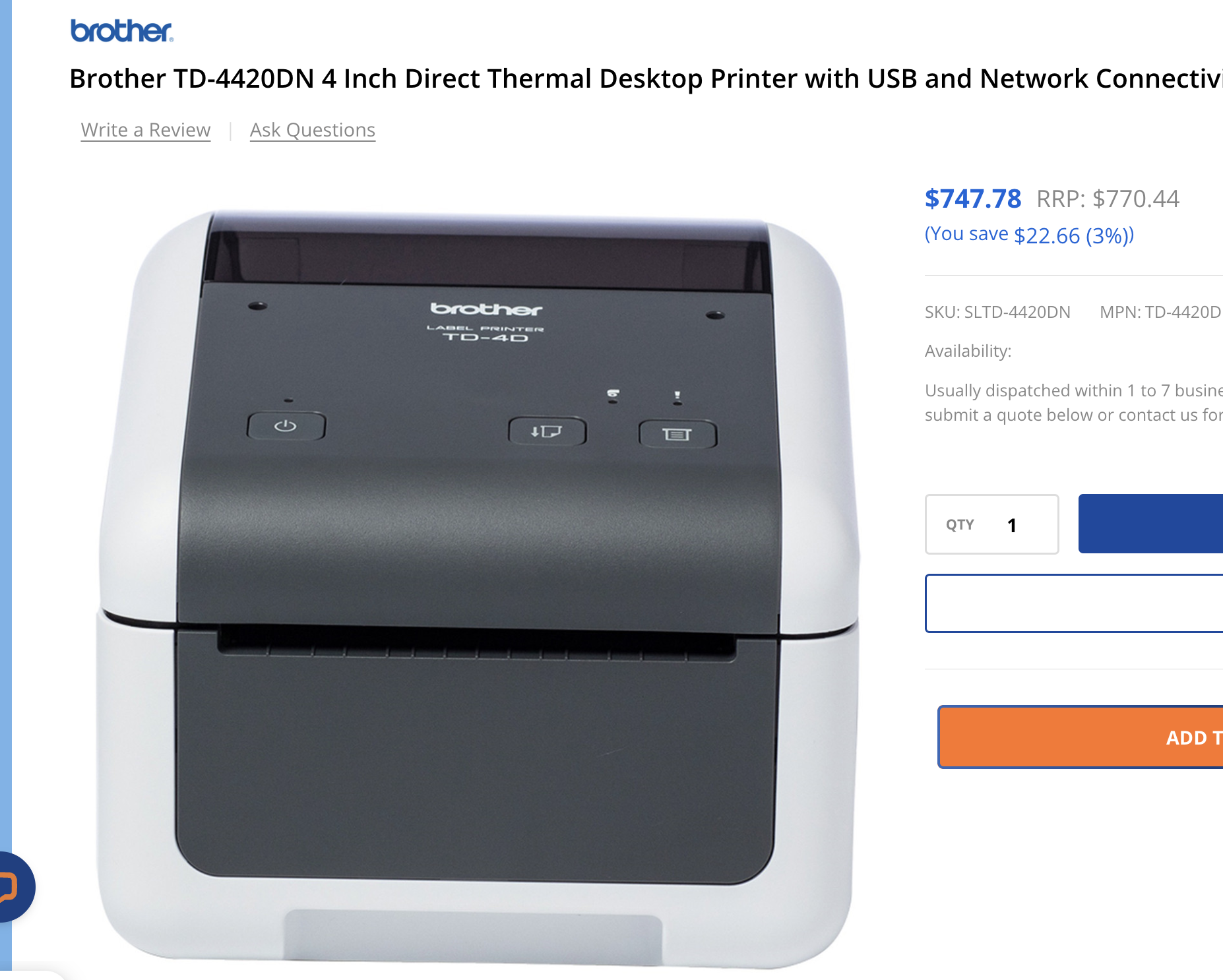Open the Ask Questions link
This screenshot has width=1223, height=980.
pyautogui.click(x=313, y=130)
